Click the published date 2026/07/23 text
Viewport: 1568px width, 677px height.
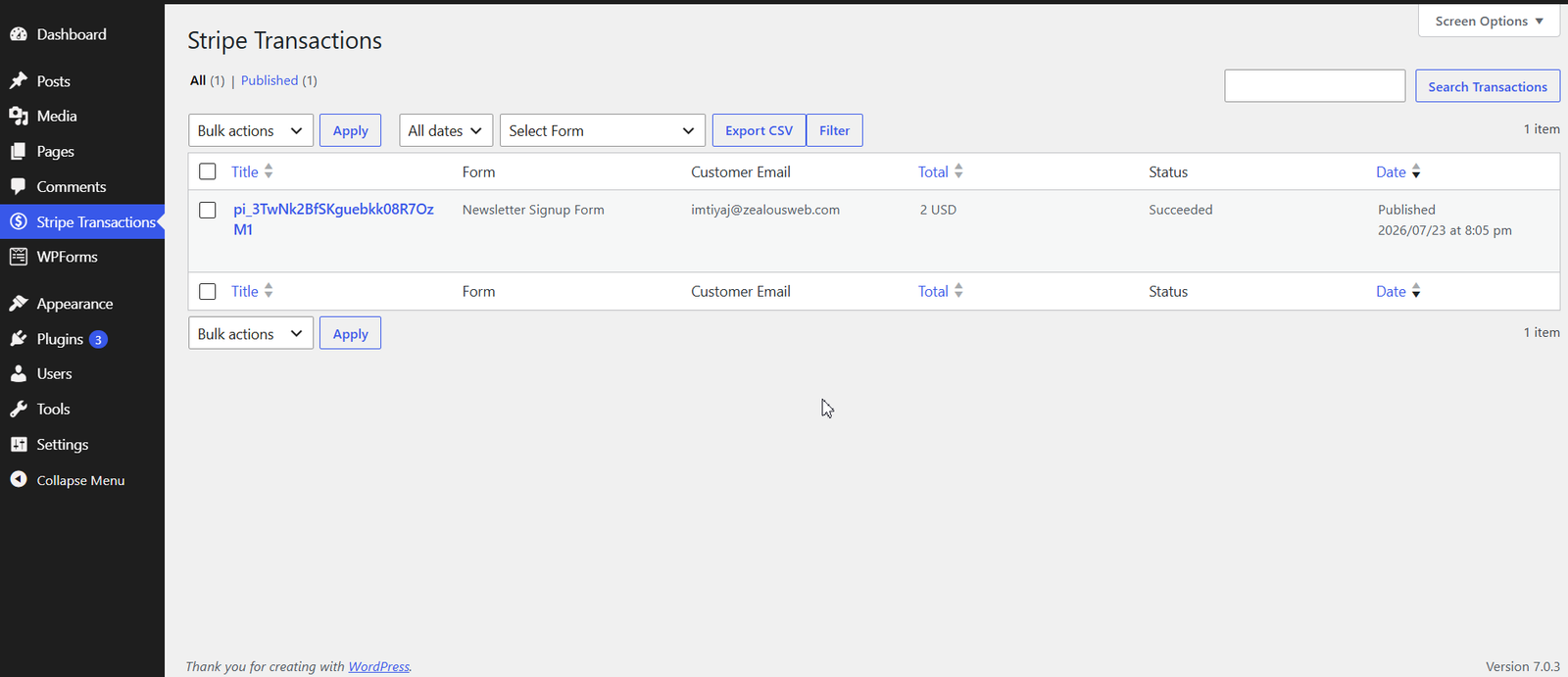point(1445,230)
